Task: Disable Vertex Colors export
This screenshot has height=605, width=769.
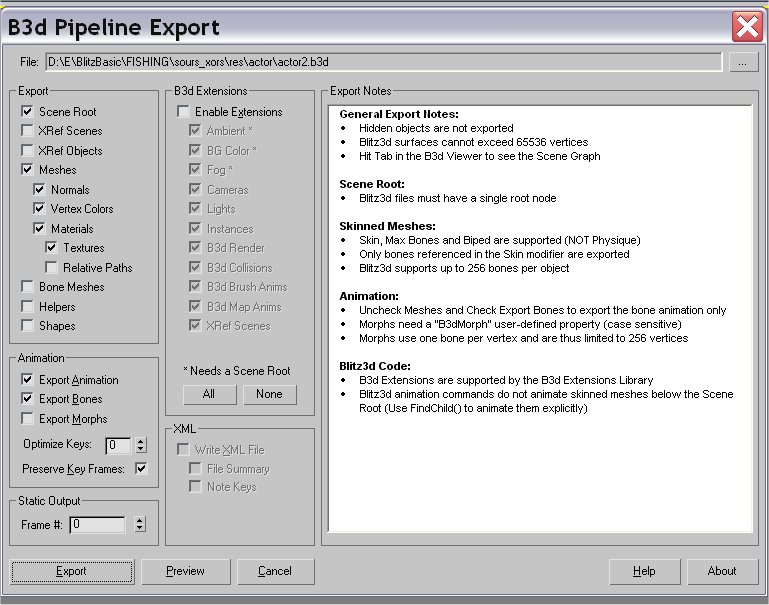Action: coord(39,209)
